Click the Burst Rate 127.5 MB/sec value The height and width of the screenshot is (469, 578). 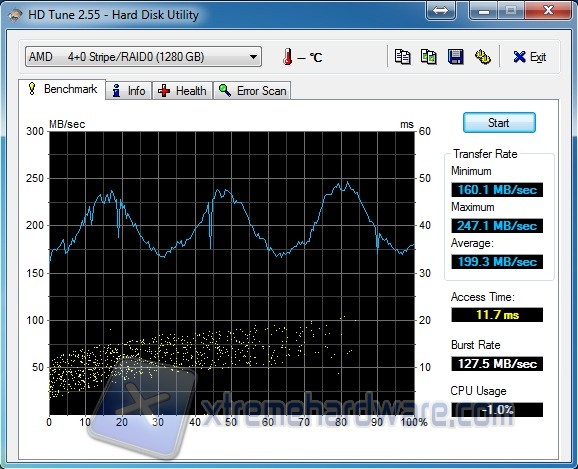coord(497,364)
